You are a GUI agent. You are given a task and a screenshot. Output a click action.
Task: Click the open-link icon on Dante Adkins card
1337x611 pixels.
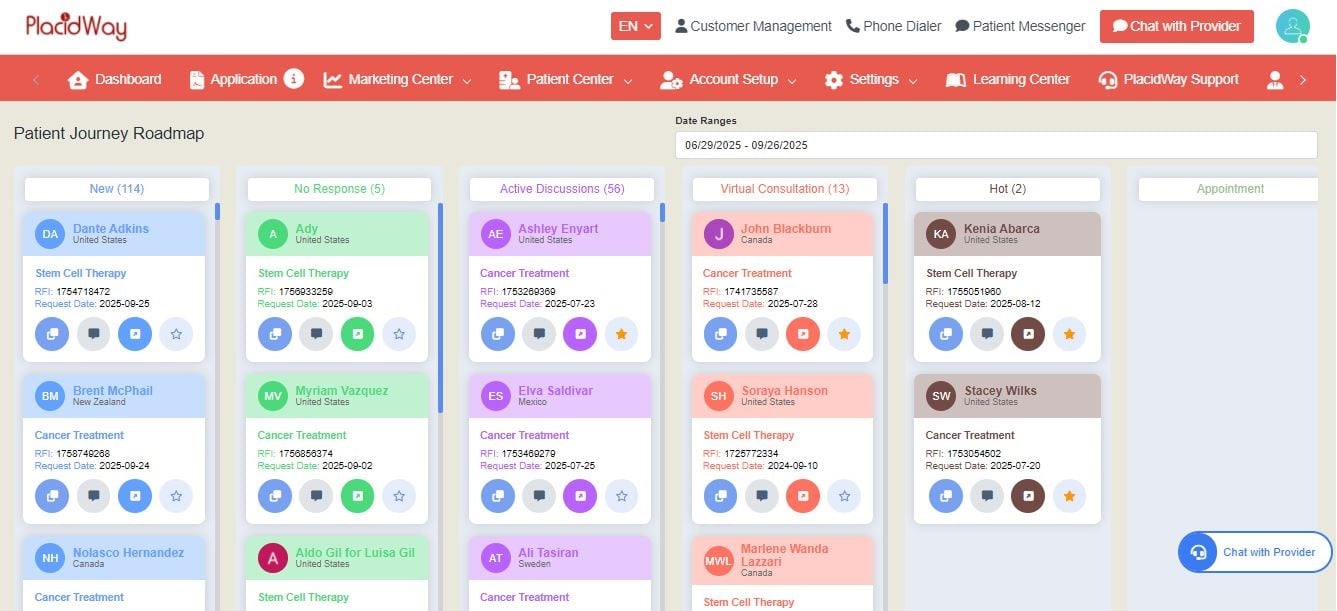135,334
